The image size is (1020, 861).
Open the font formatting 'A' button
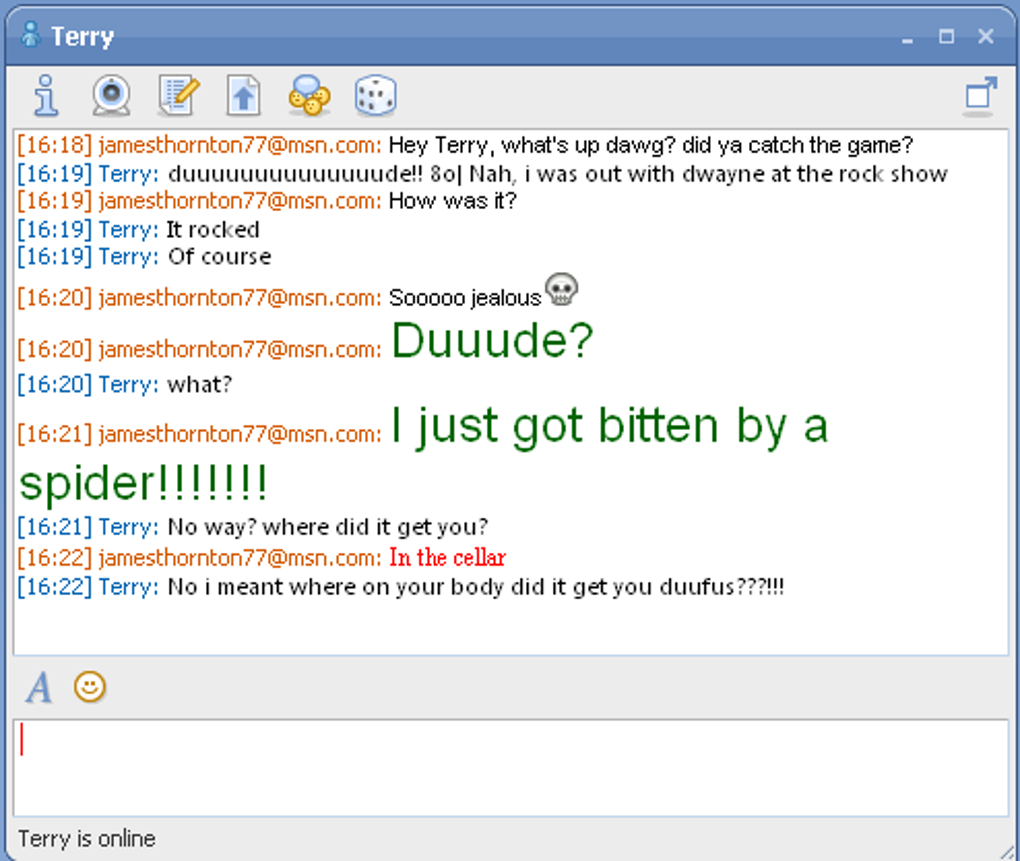[39, 687]
